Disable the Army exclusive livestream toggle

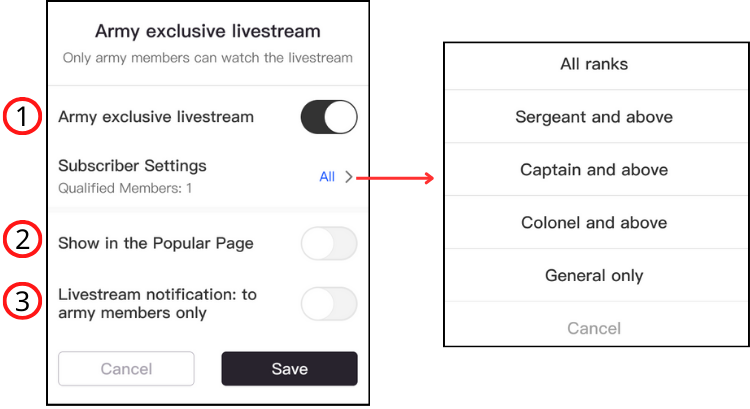point(329,117)
